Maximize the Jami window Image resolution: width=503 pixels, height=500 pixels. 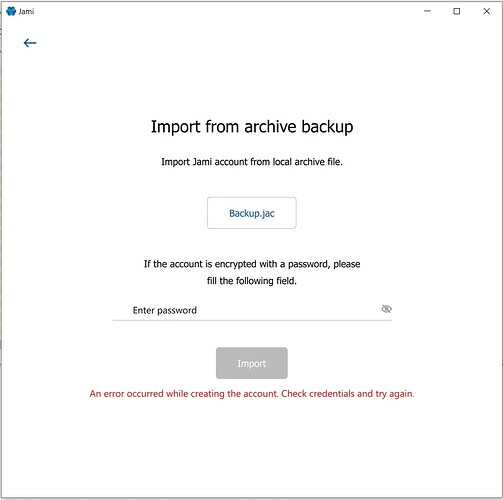pyautogui.click(x=457, y=11)
